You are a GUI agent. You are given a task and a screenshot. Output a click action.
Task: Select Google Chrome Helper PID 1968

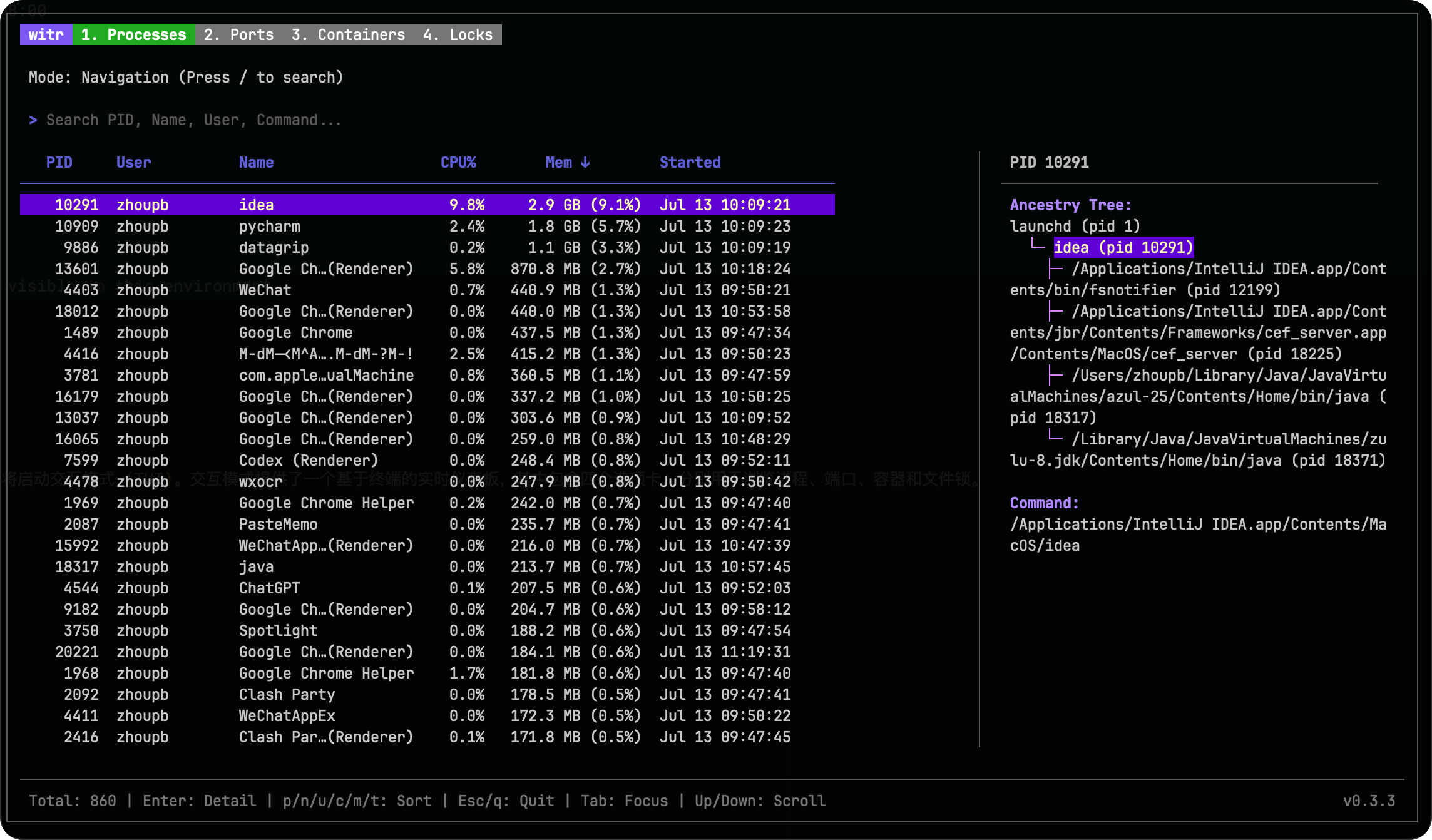click(x=427, y=673)
